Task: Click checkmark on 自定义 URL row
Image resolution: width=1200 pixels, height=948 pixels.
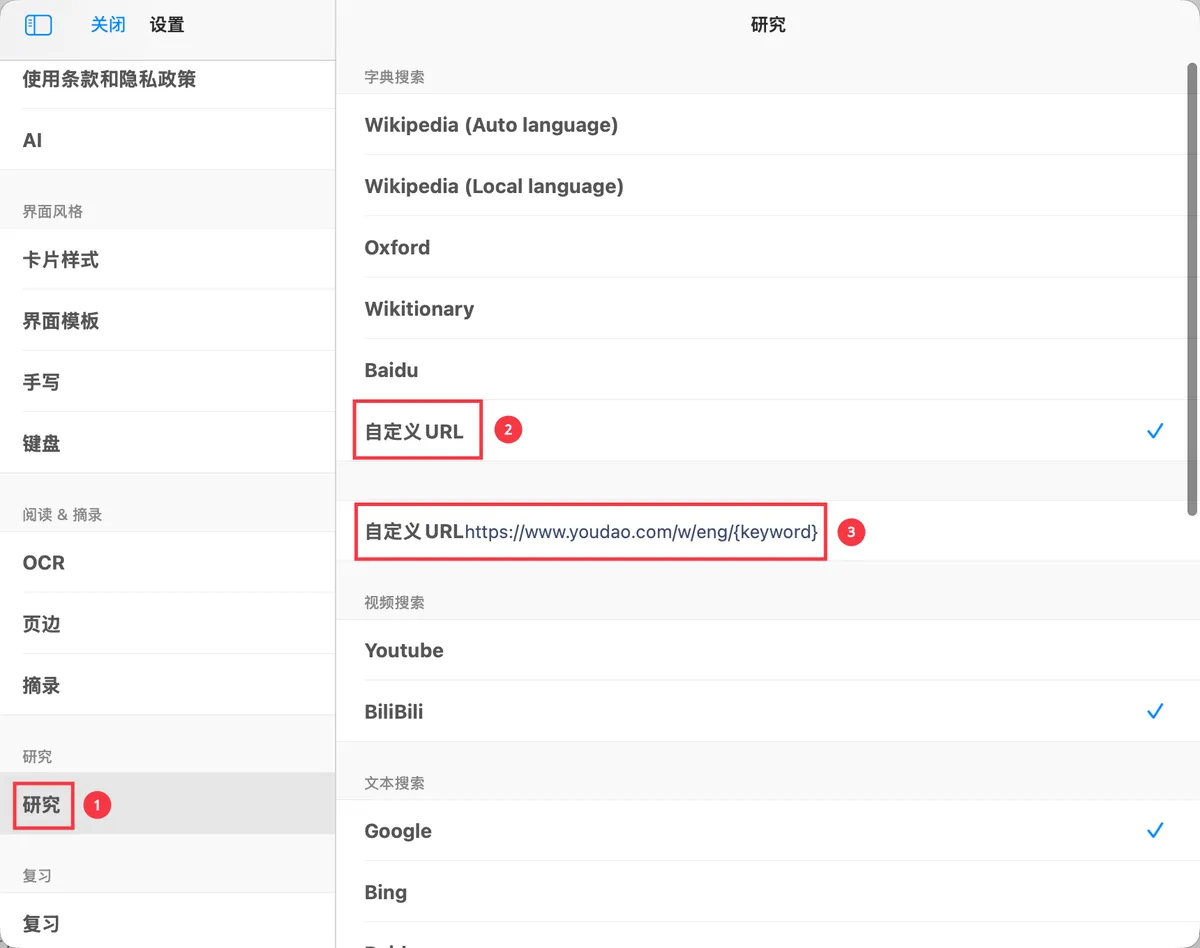Action: 1155,431
